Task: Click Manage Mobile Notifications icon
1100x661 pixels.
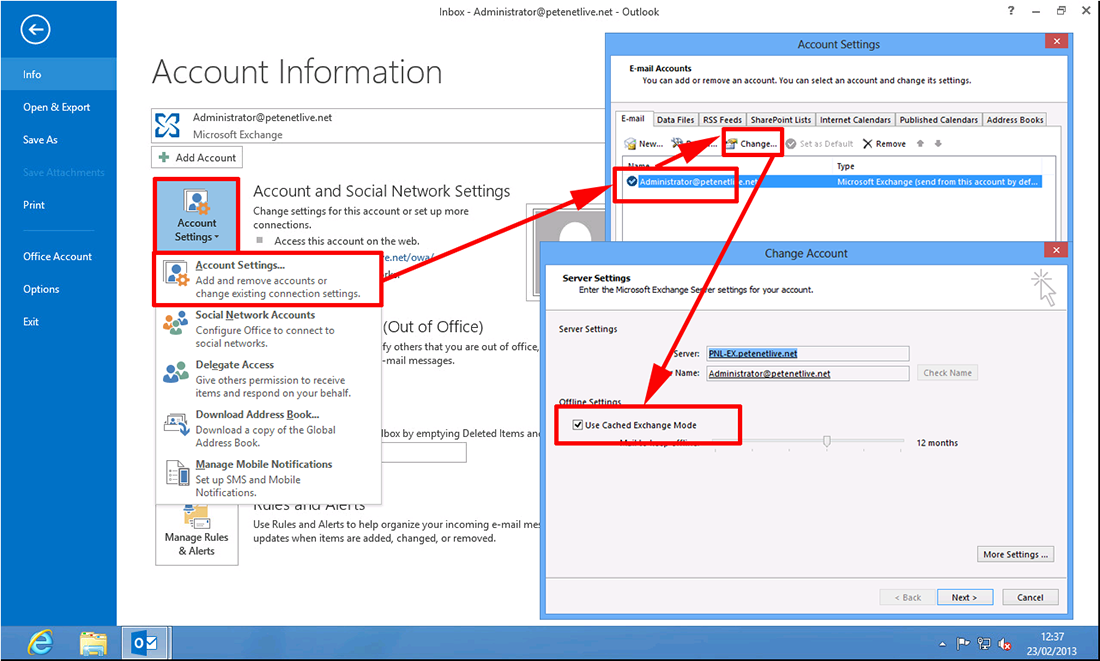Action: (x=177, y=473)
